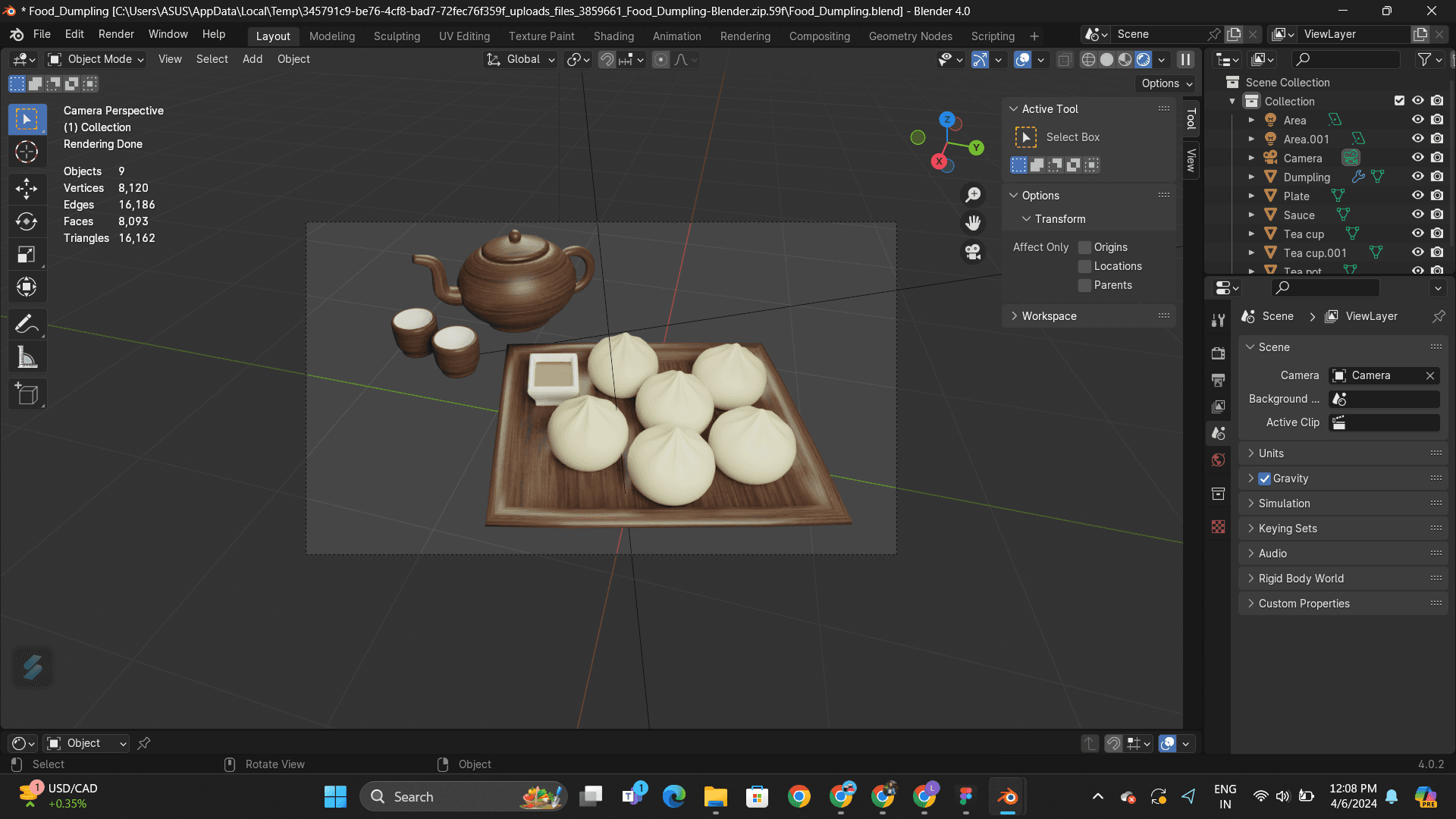This screenshot has height=819, width=1456.
Task: Open the Output properties tab
Action: [1219, 380]
